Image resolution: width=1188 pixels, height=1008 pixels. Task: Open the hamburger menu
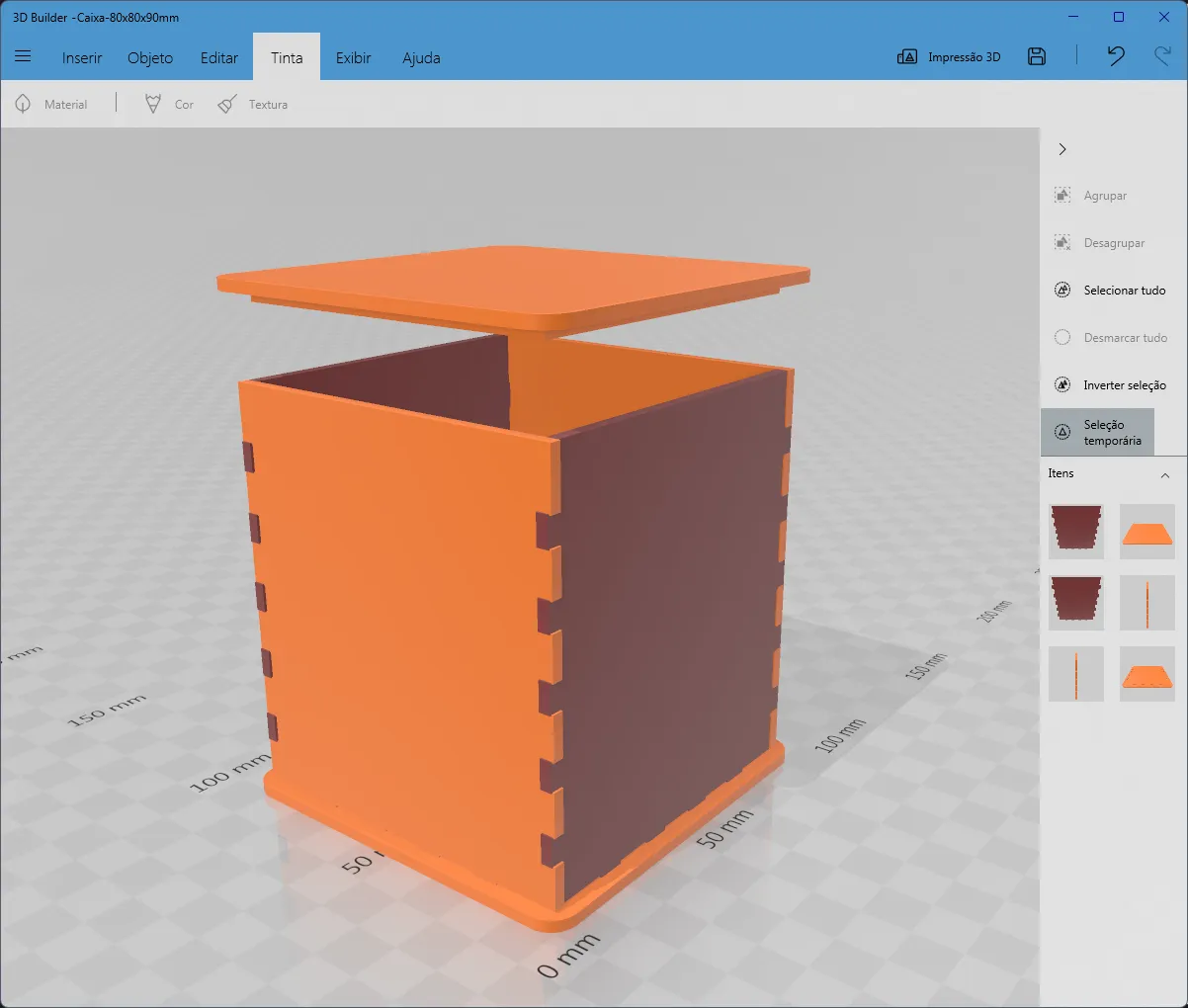coord(23,56)
